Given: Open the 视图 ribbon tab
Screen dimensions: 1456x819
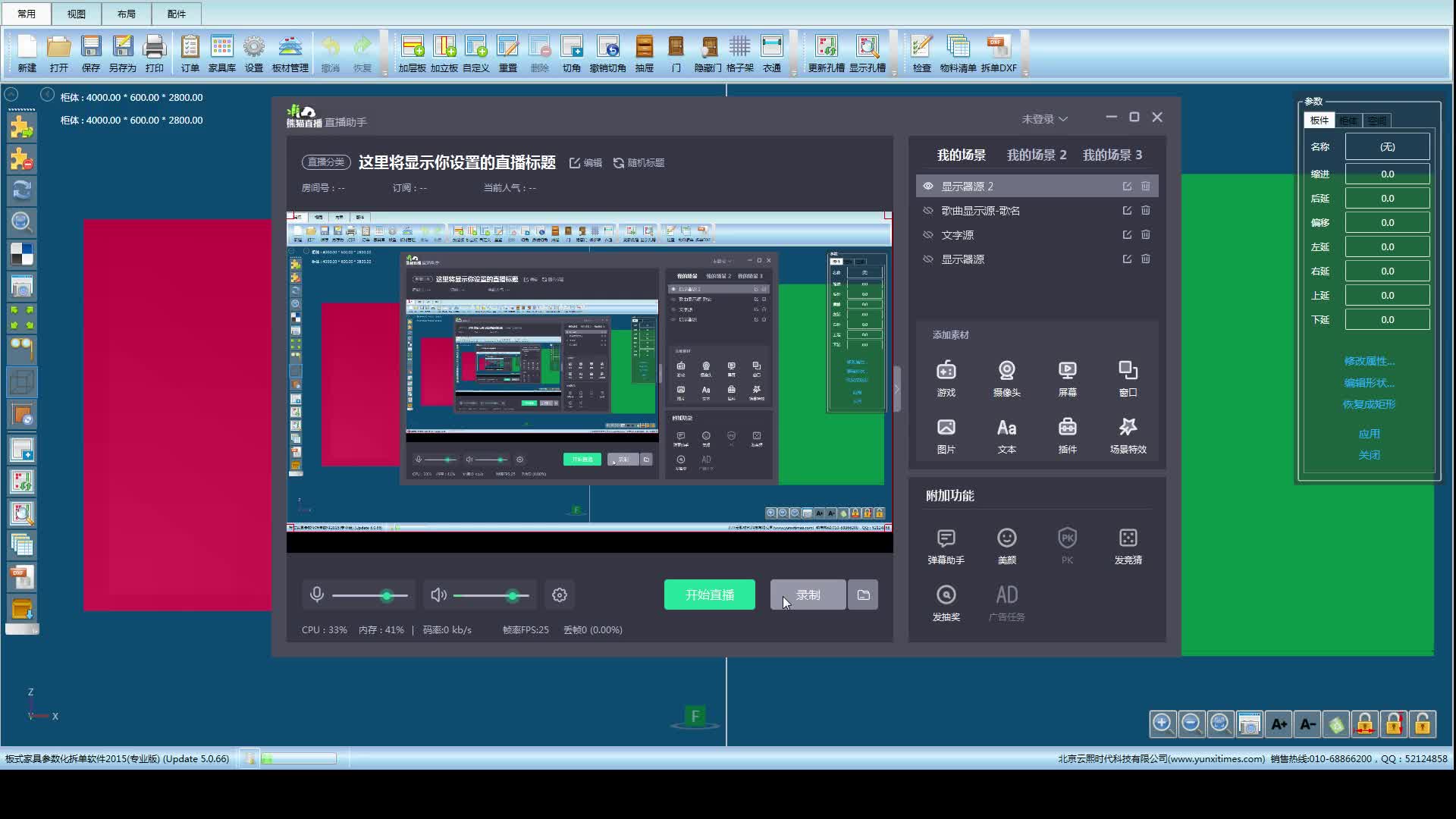Looking at the screenshot, I should click(76, 14).
